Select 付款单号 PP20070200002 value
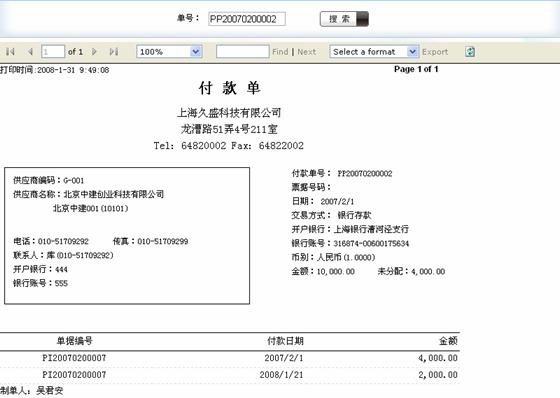 click(365, 174)
